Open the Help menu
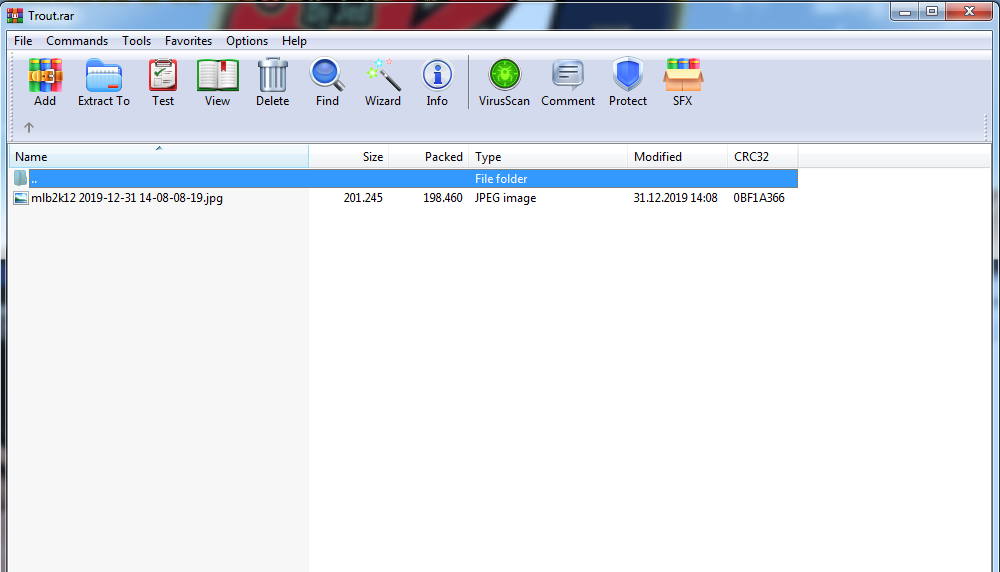Viewport: 1000px width, 572px height. (x=294, y=41)
